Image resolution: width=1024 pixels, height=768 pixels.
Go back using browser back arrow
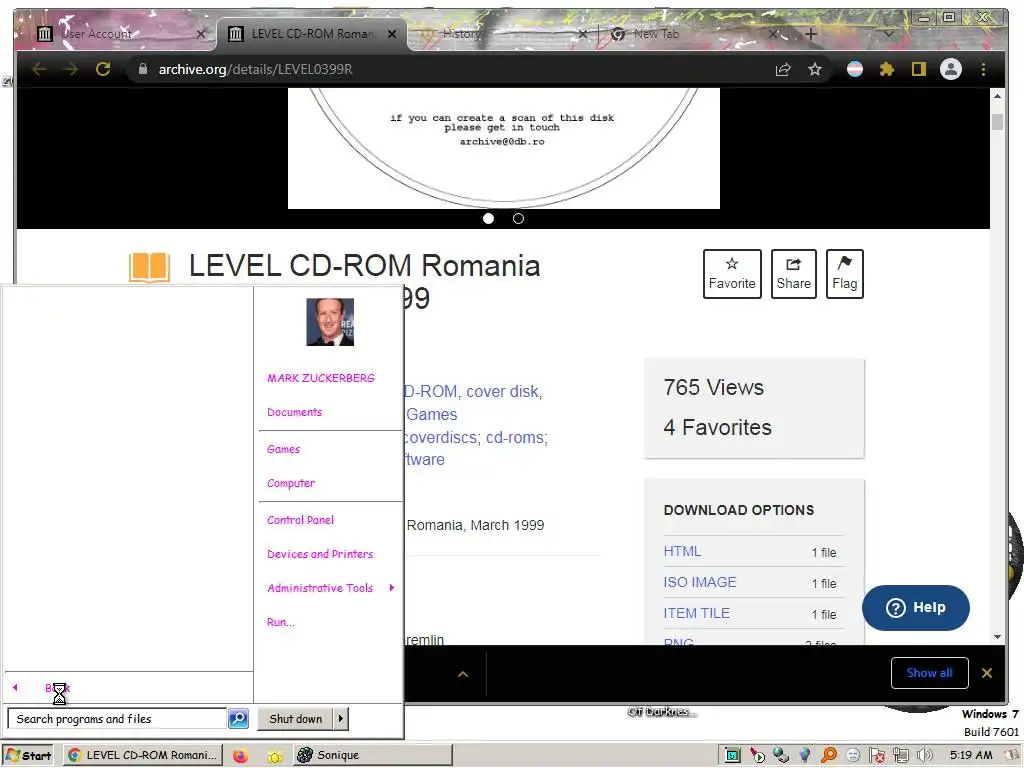(x=39, y=69)
